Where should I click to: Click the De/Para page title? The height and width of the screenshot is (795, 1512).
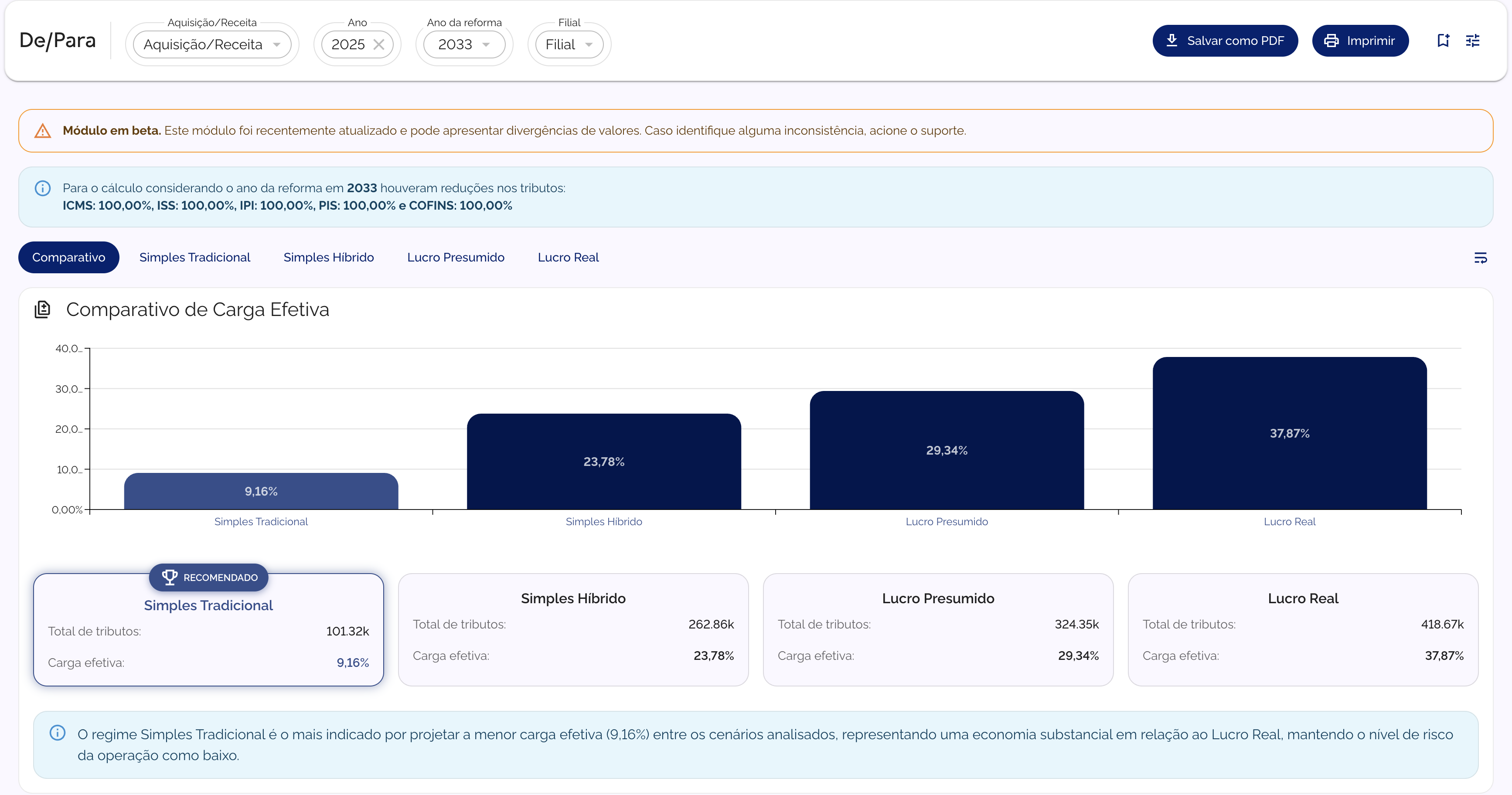[58, 41]
